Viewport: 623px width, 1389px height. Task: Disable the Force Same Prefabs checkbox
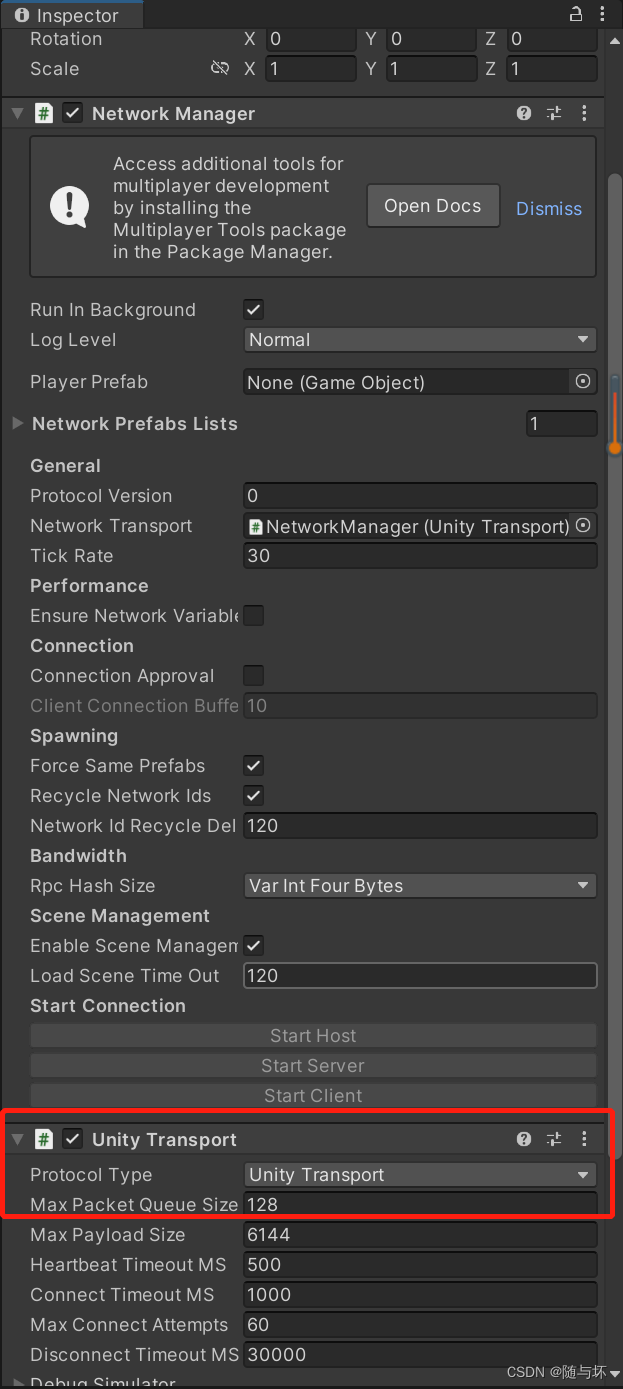click(254, 765)
